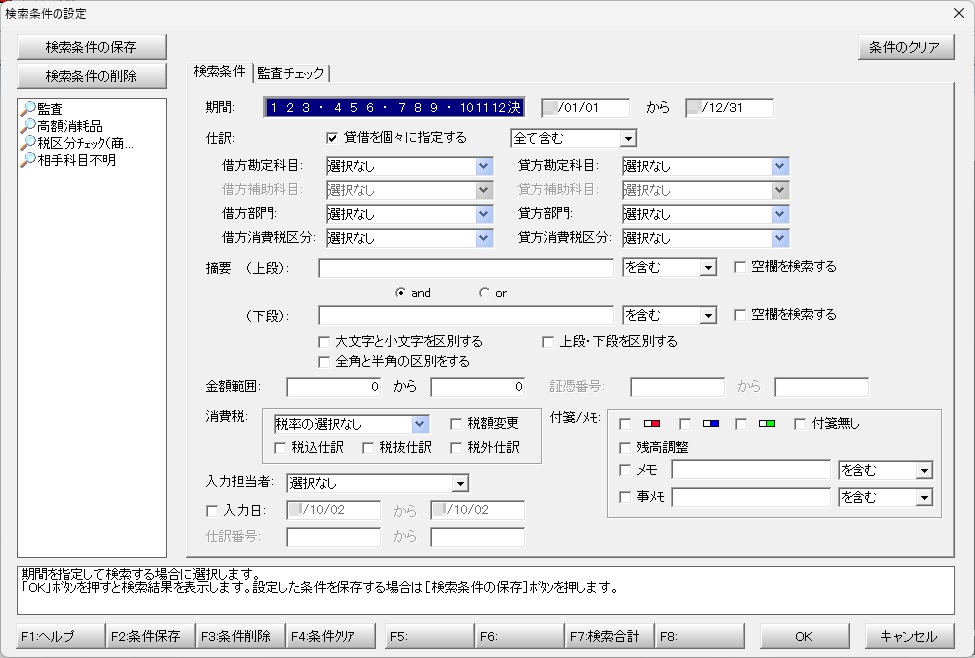975x658 pixels.
Task: Enable the メモ checkbox
Action: [625, 470]
